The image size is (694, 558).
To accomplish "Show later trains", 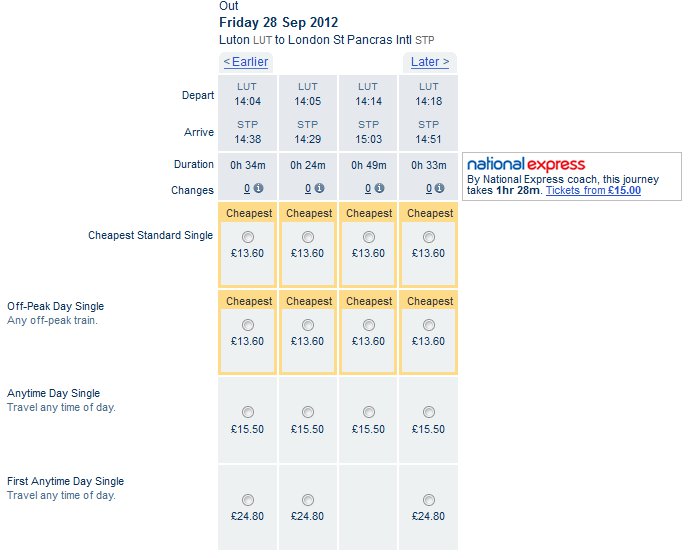I will (x=430, y=62).
